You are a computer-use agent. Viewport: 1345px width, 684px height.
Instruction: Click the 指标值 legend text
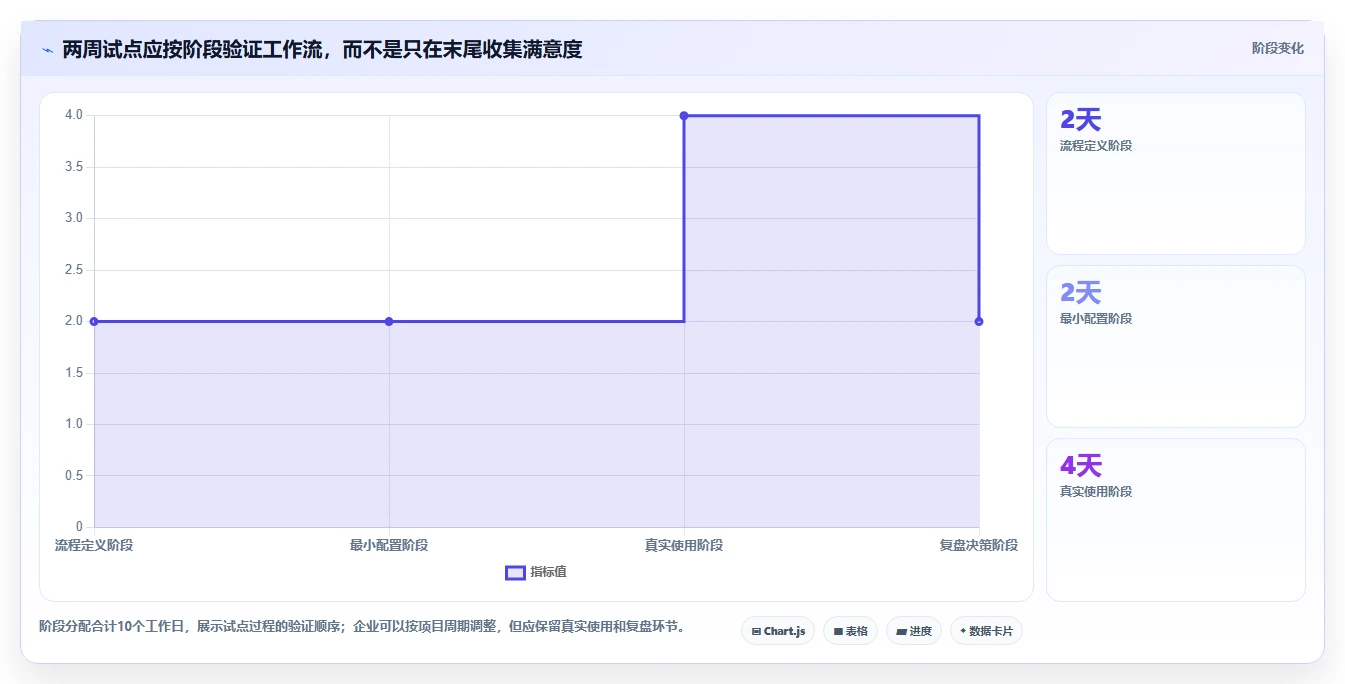[x=548, y=572]
